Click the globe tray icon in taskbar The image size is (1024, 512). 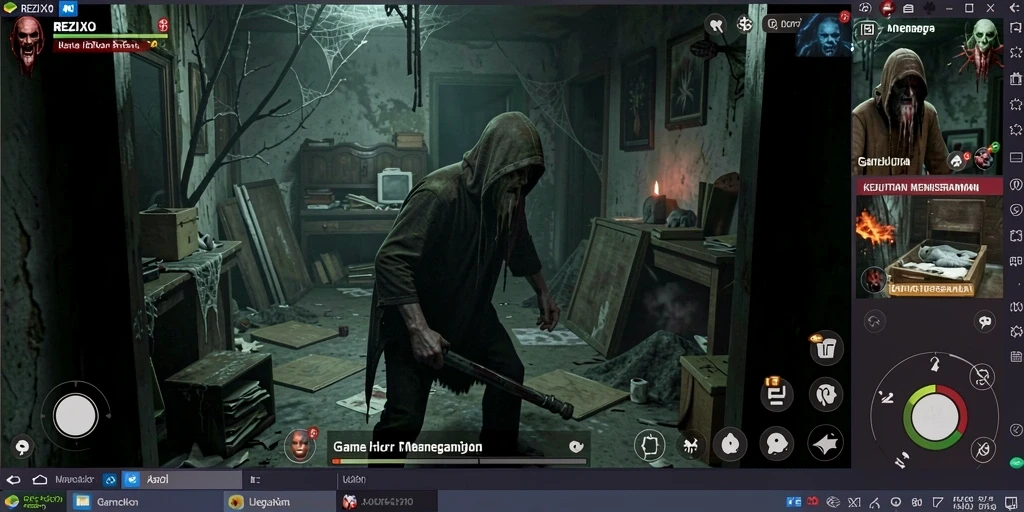(833, 502)
